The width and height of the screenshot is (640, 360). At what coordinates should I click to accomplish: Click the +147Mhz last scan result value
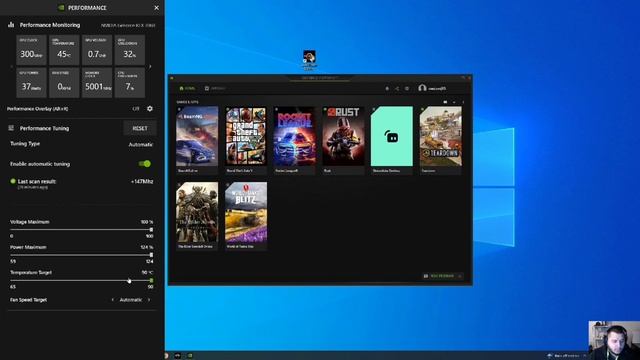coord(142,182)
